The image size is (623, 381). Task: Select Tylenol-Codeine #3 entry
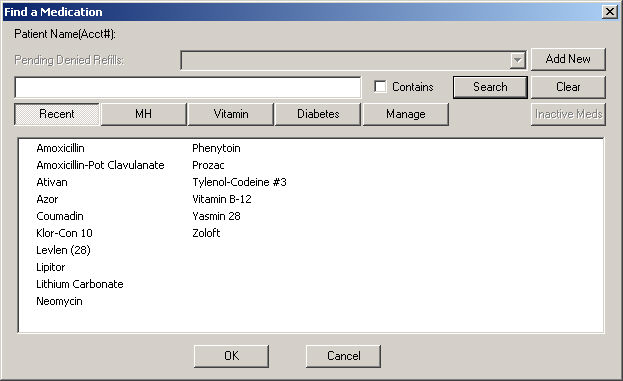(240, 182)
